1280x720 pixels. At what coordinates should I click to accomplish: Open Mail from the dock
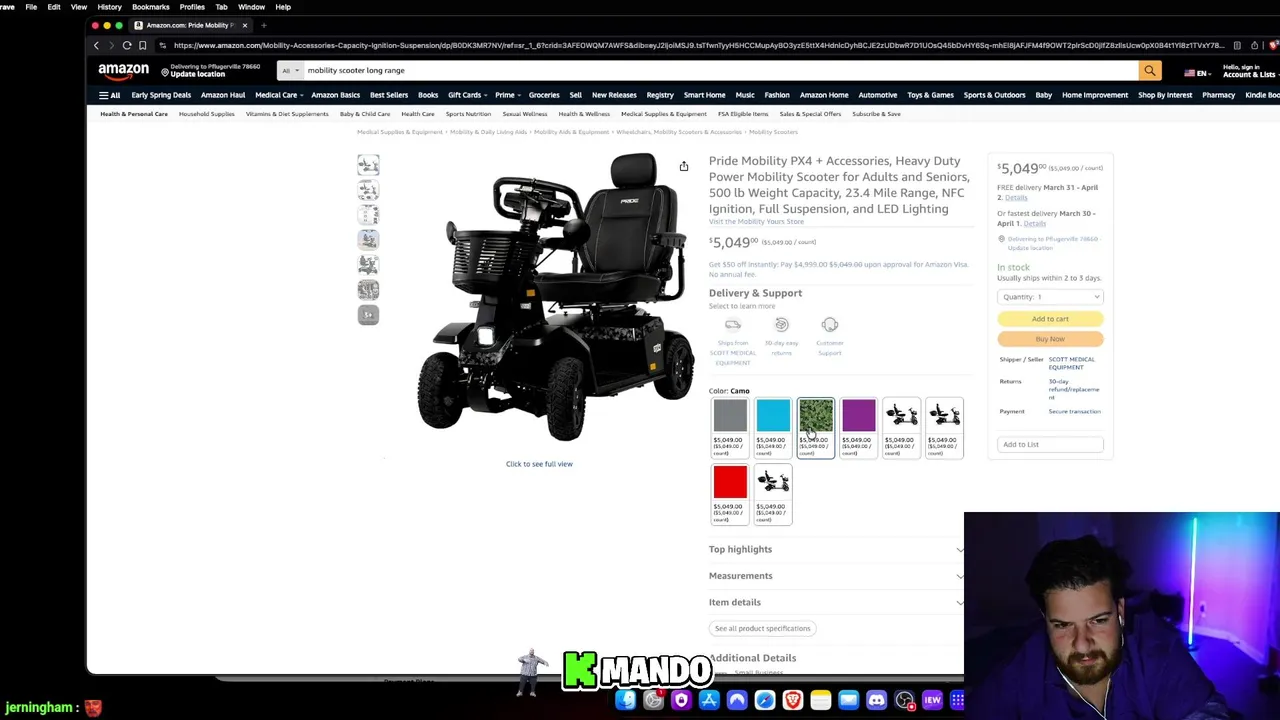(x=849, y=700)
